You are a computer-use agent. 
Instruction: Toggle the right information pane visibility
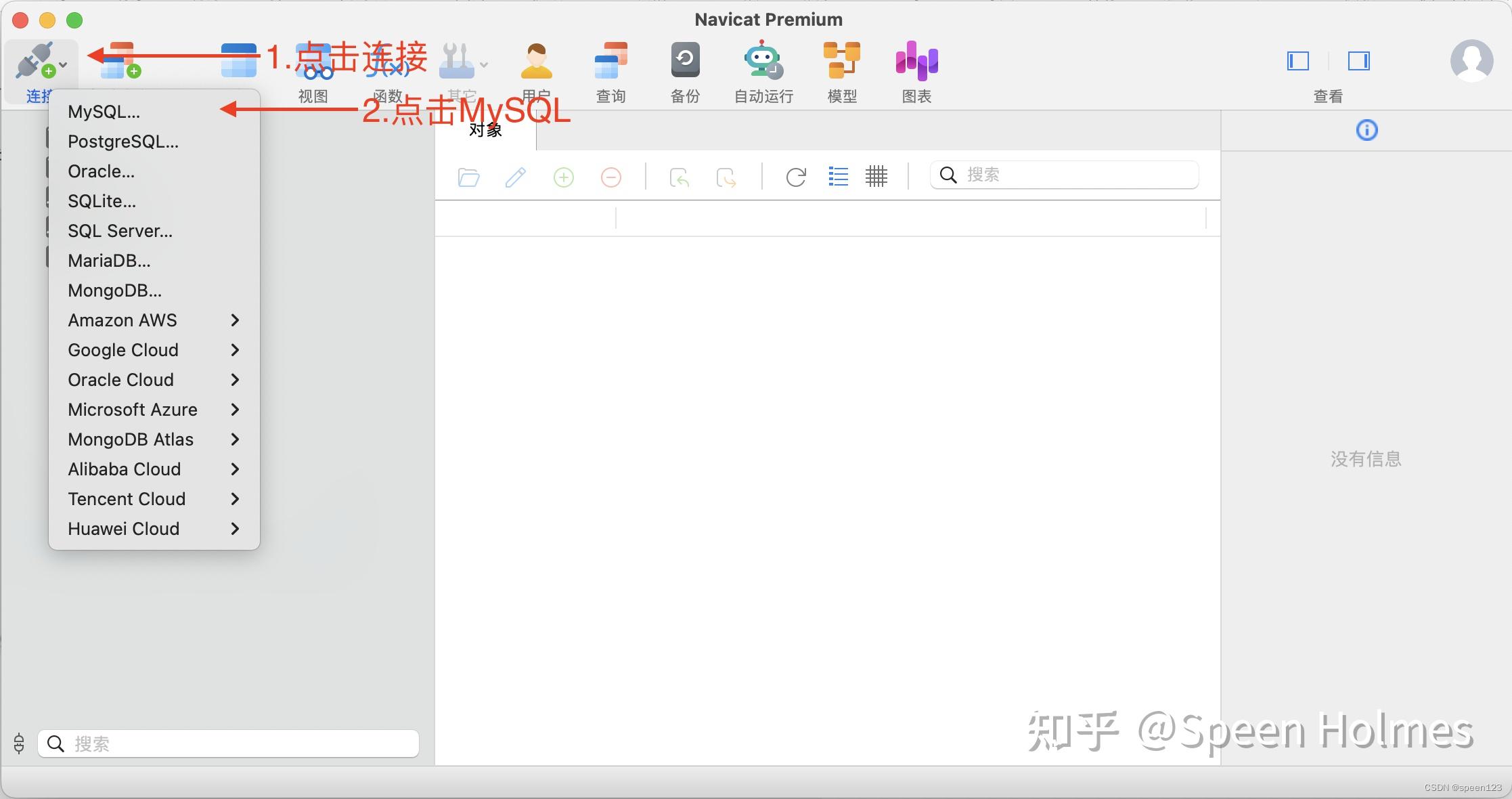pyautogui.click(x=1358, y=61)
